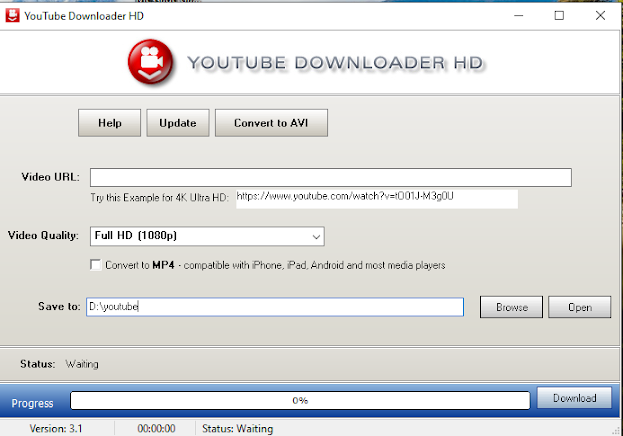
Task: Click Open to view save folder
Action: point(580,307)
